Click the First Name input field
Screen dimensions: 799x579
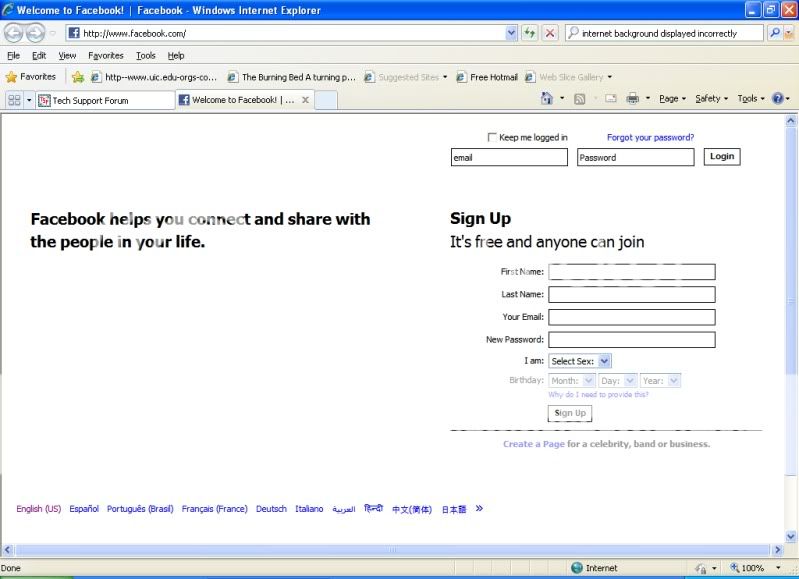coord(632,272)
